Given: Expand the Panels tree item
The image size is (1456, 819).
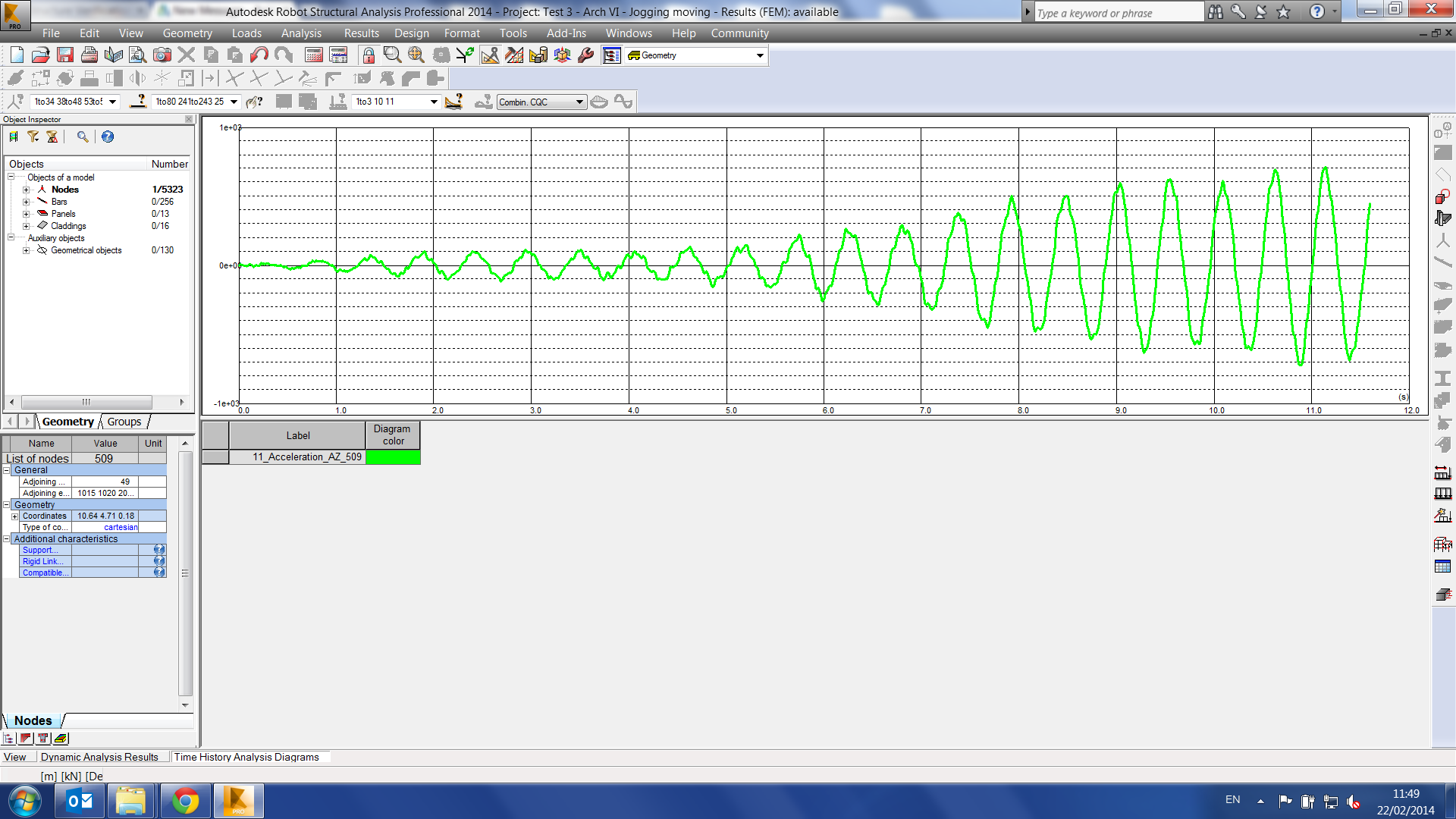Looking at the screenshot, I should (x=26, y=214).
